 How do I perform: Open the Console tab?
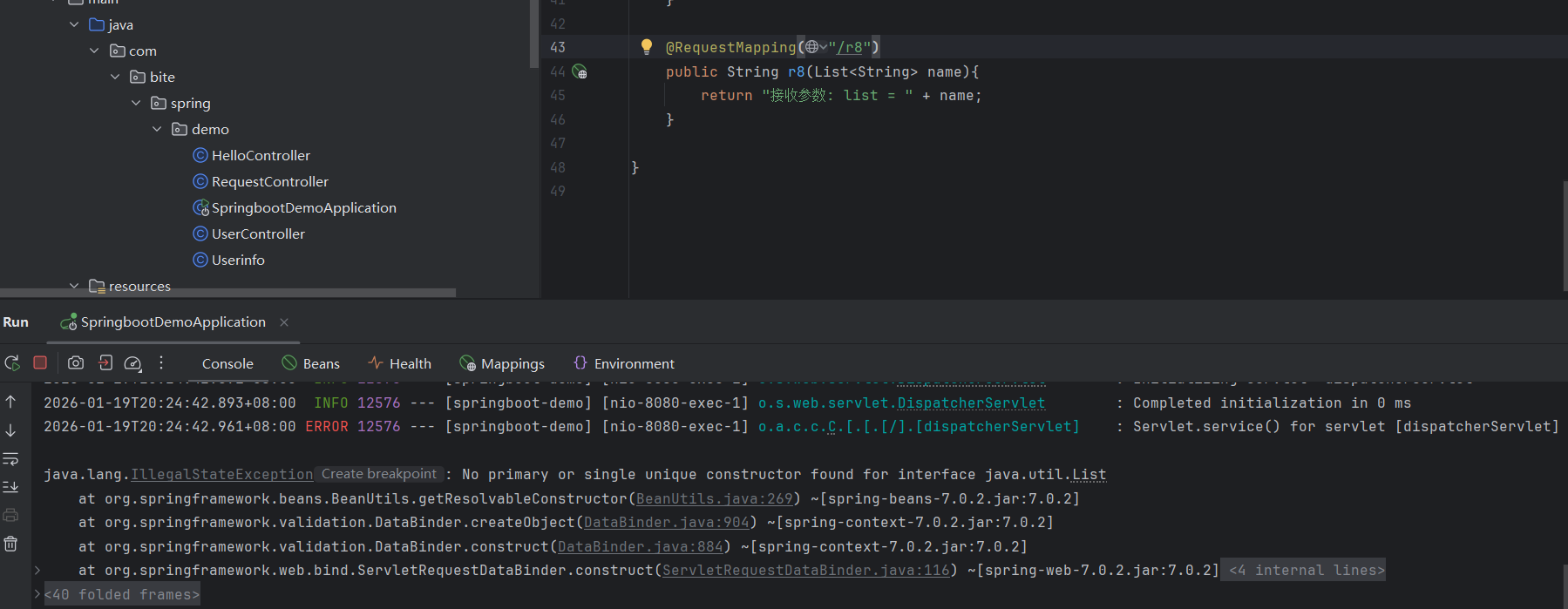227,363
